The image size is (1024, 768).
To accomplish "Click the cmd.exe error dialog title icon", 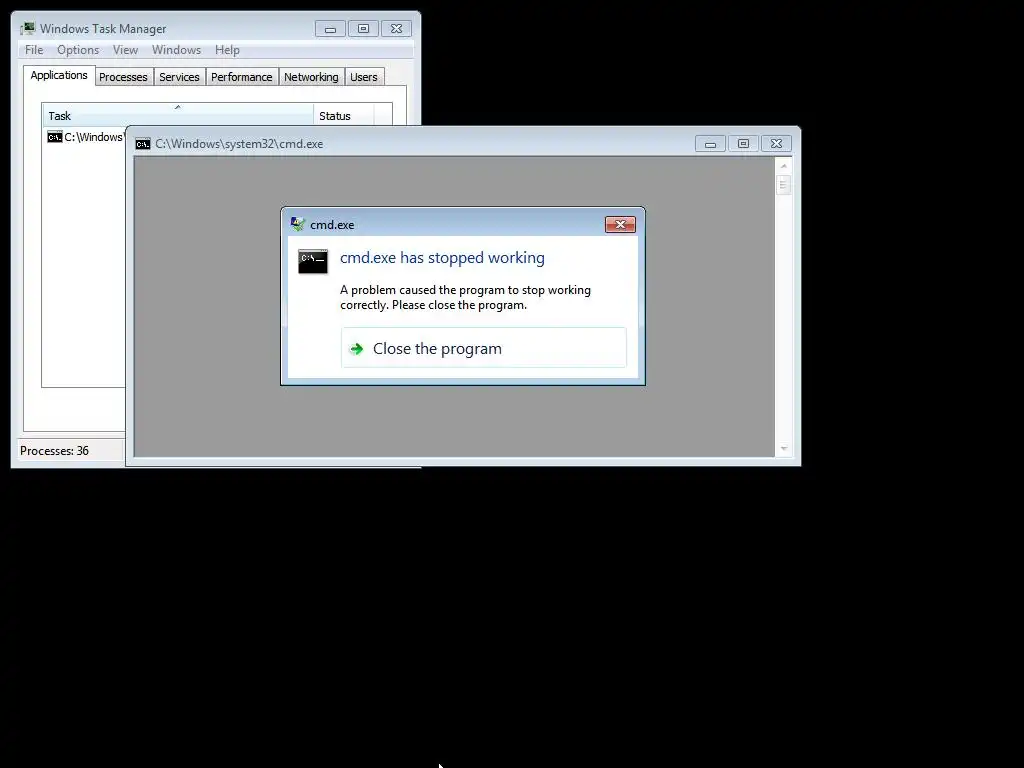I will 298,224.
